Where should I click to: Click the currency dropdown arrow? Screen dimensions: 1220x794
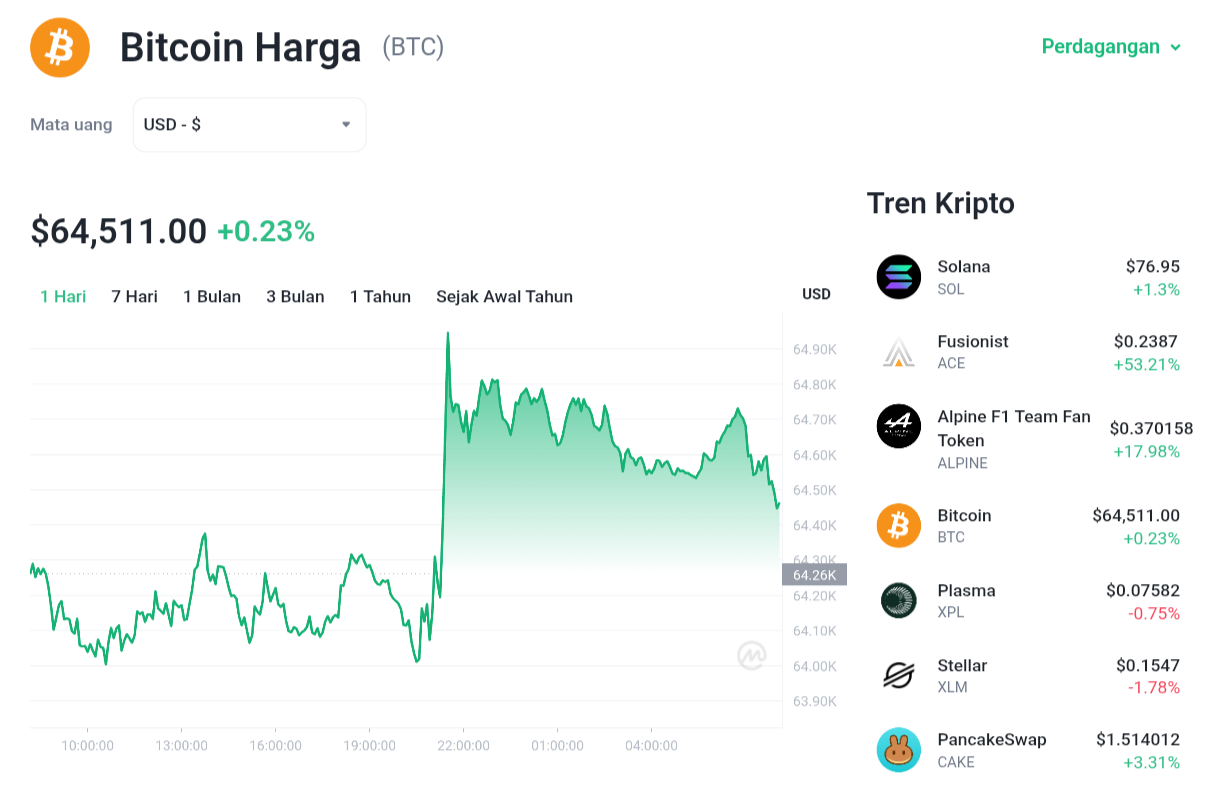pyautogui.click(x=346, y=125)
